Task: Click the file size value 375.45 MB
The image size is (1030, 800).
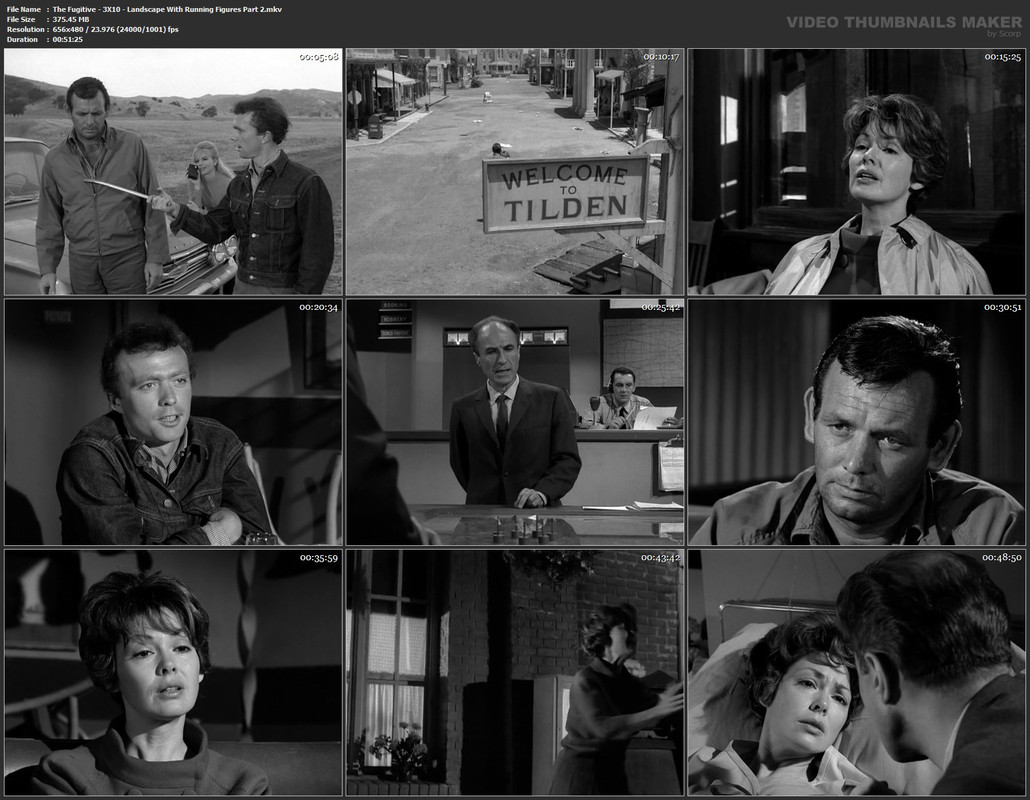Action: pos(71,20)
